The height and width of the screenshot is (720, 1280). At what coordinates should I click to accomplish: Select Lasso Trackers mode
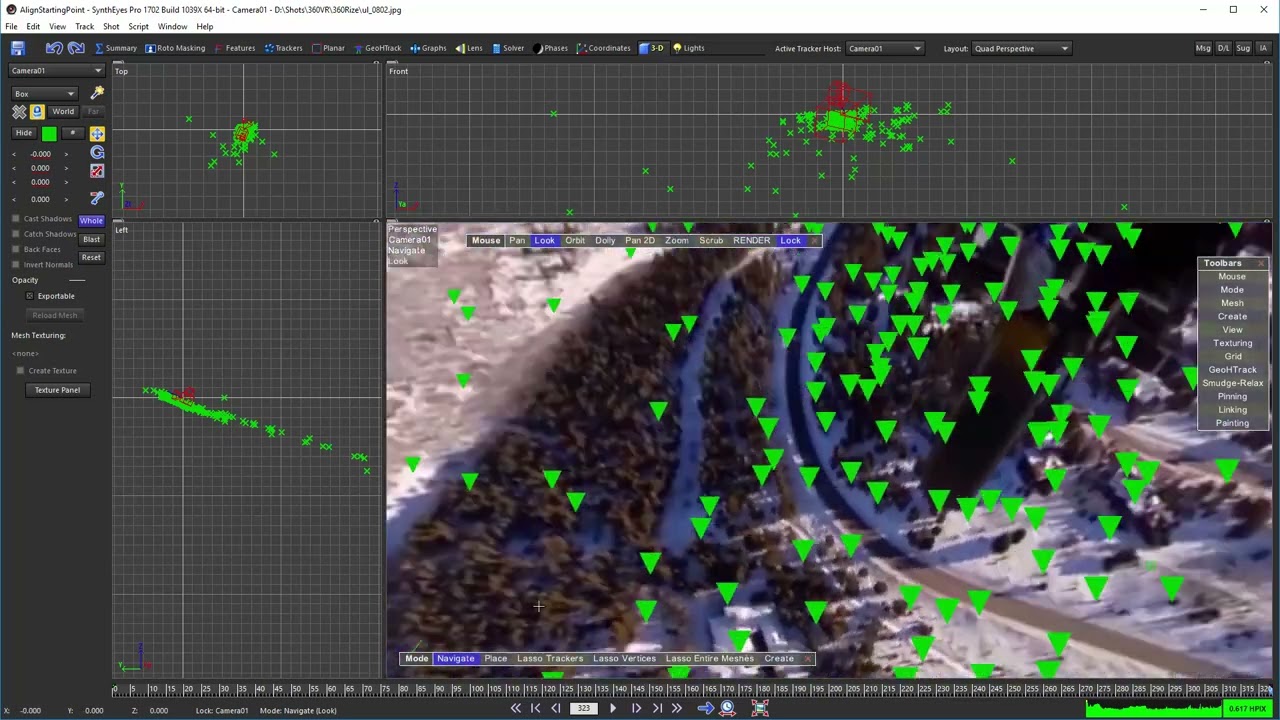(549, 659)
